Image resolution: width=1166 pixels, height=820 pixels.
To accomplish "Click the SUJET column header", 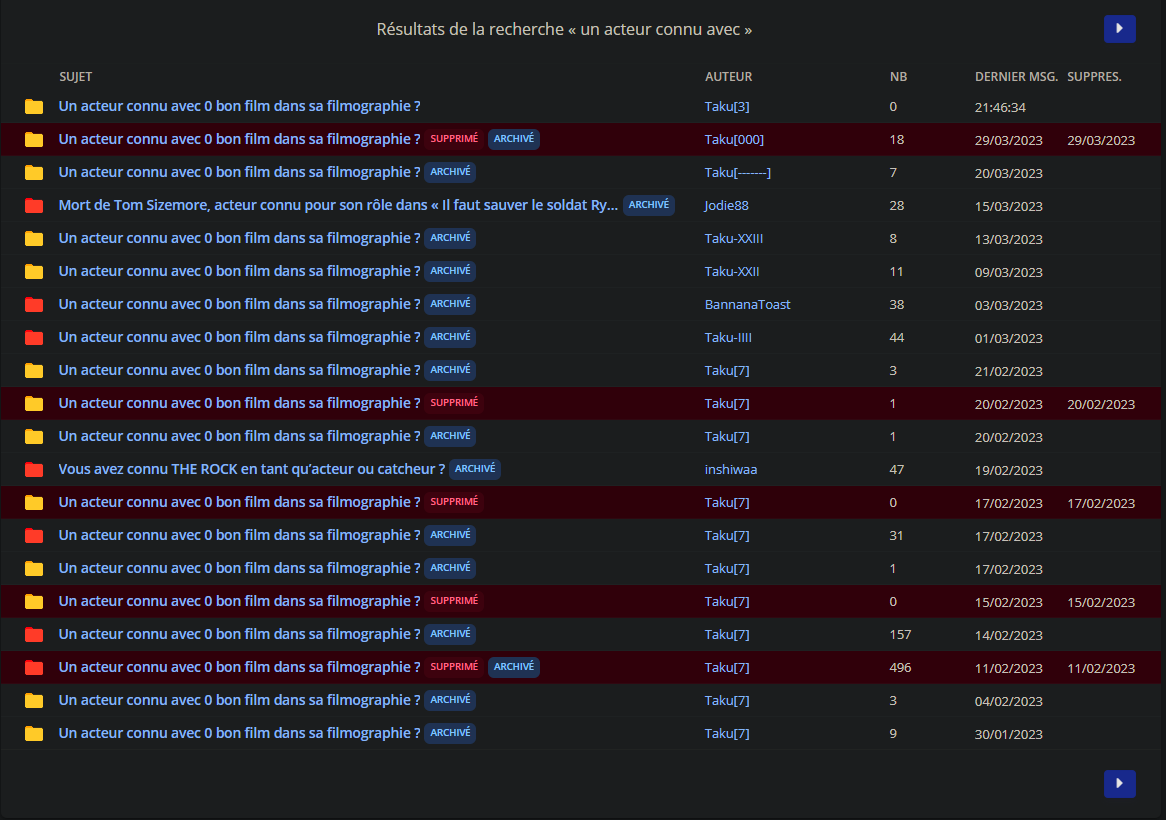I will tap(76, 77).
